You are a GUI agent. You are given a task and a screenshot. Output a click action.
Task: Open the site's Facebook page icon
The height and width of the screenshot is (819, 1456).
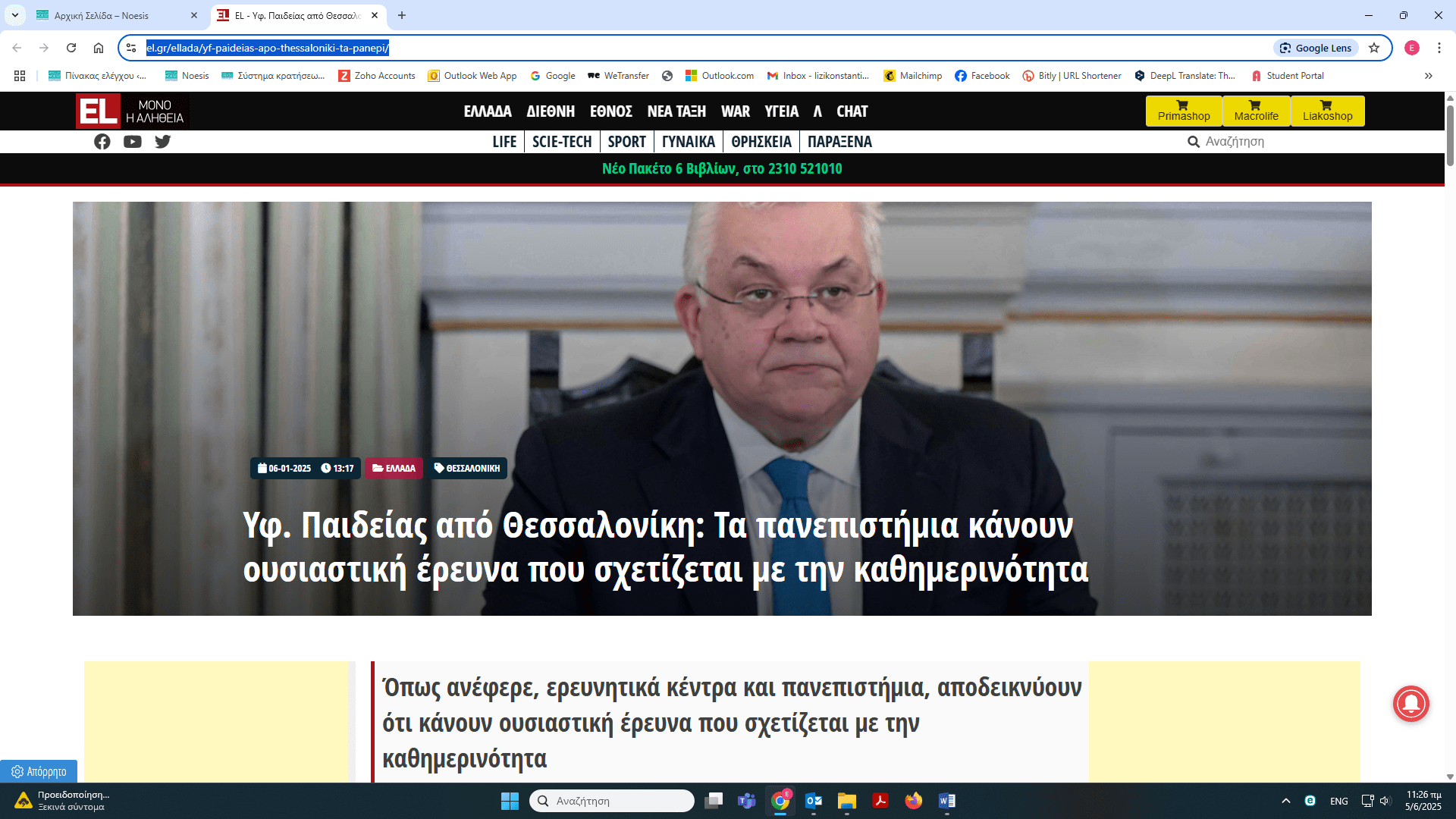102,142
